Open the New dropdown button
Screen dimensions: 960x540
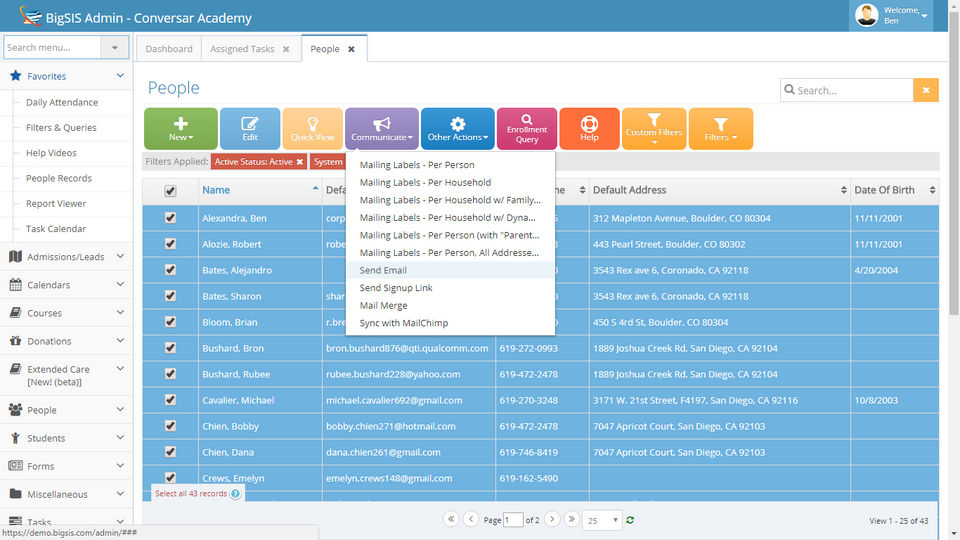pyautogui.click(x=181, y=129)
